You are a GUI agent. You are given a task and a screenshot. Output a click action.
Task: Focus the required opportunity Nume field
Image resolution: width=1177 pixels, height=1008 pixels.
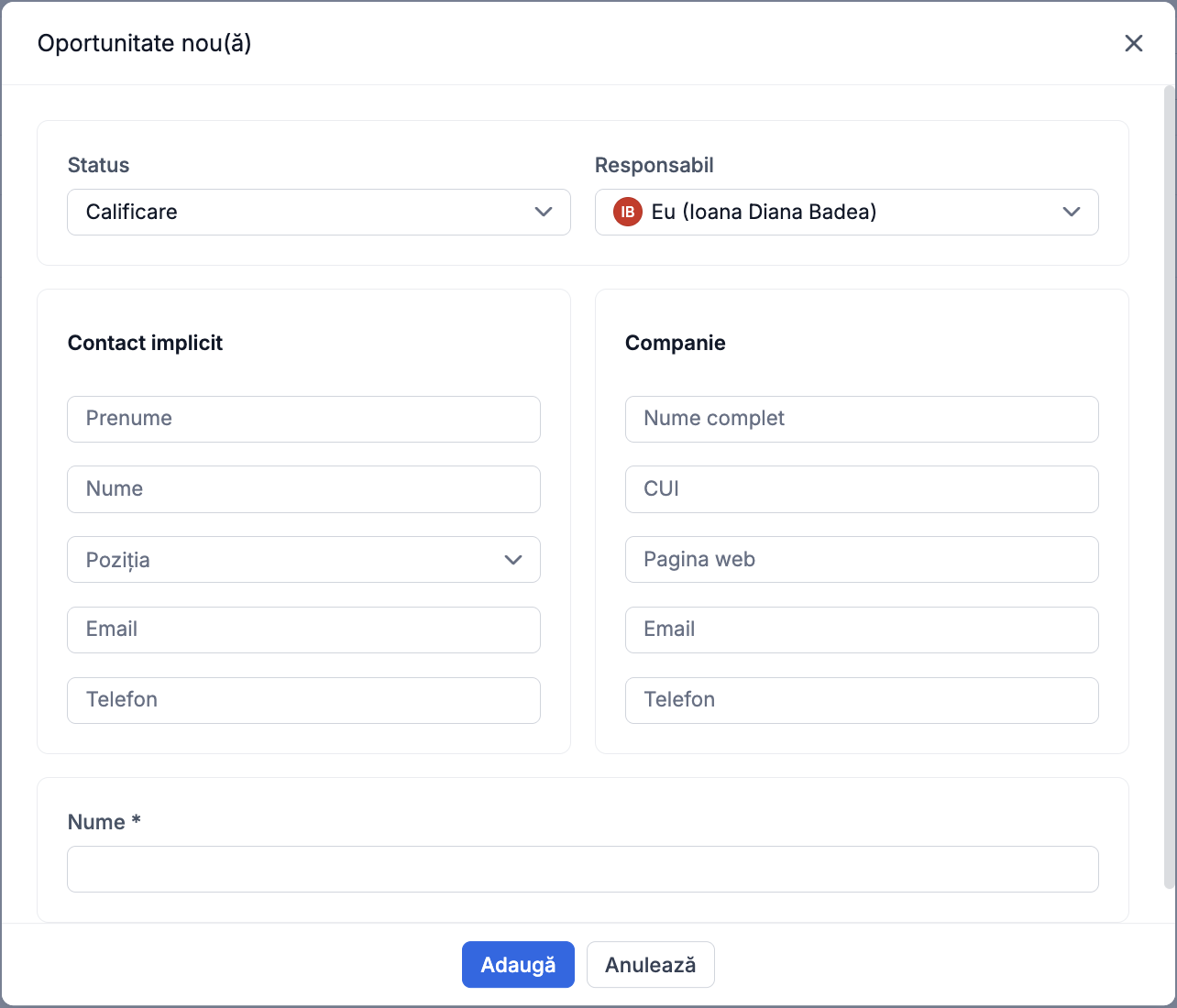[x=582, y=869]
